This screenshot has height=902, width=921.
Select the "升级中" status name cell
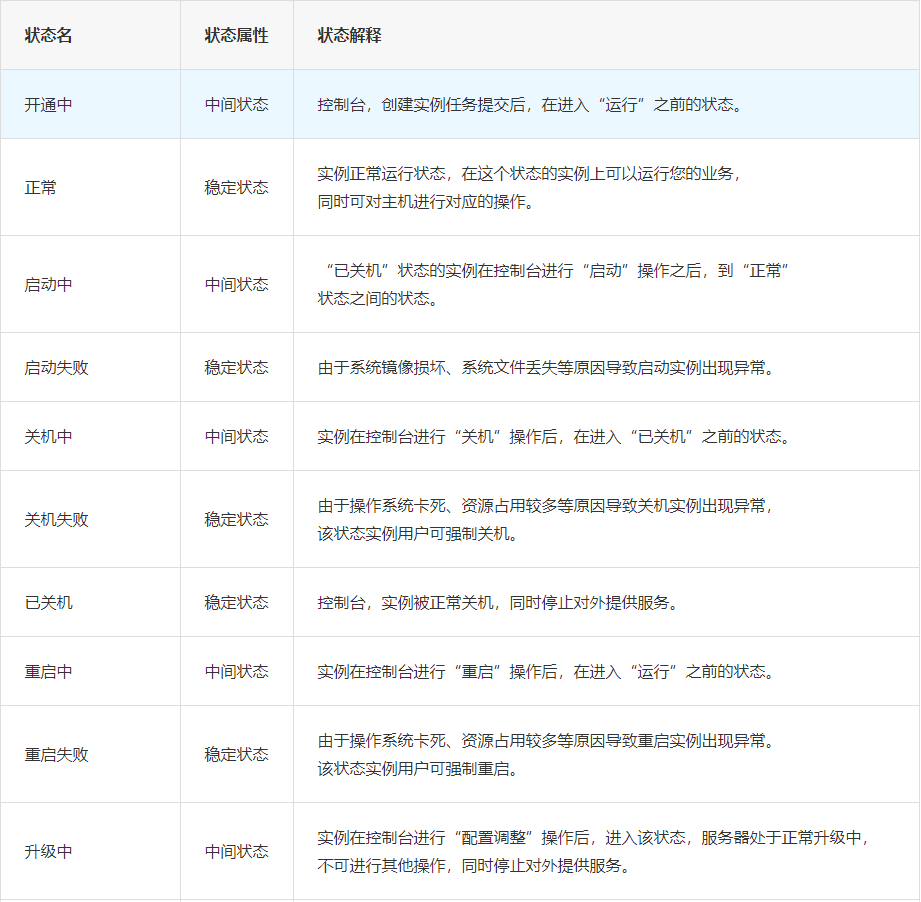tap(49, 851)
